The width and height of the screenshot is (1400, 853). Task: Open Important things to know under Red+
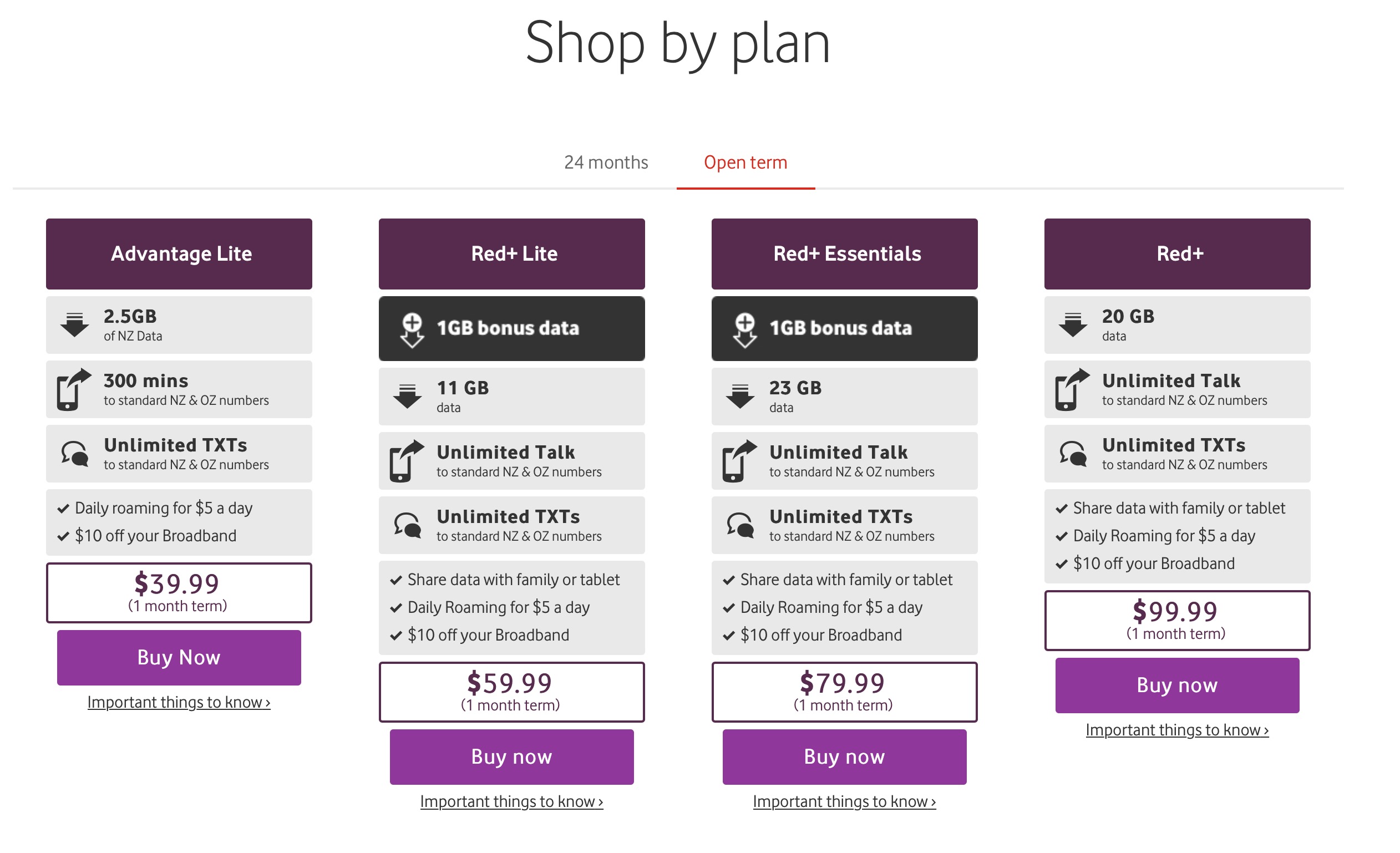point(1176,730)
